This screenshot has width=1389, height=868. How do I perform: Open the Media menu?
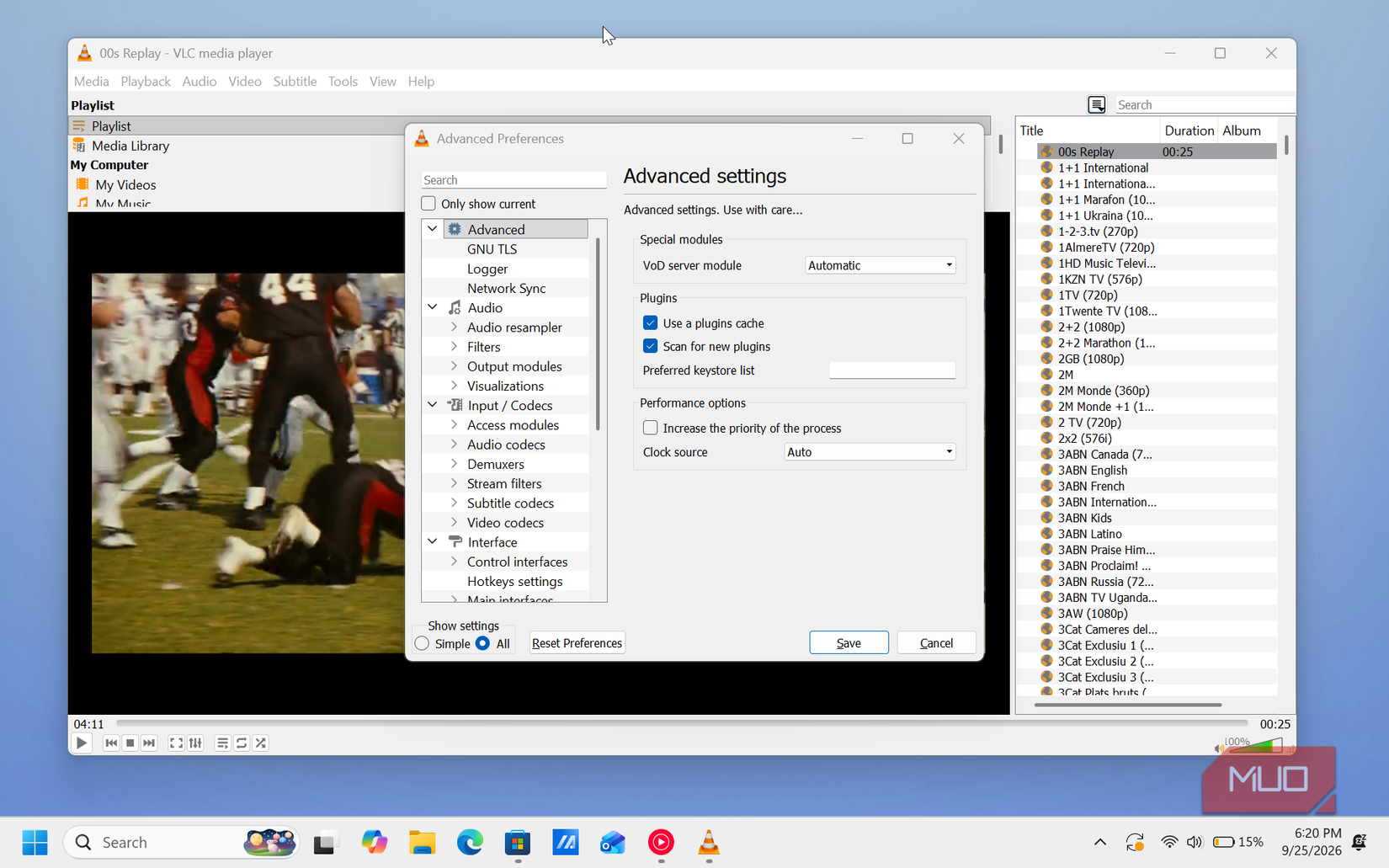pyautogui.click(x=91, y=82)
